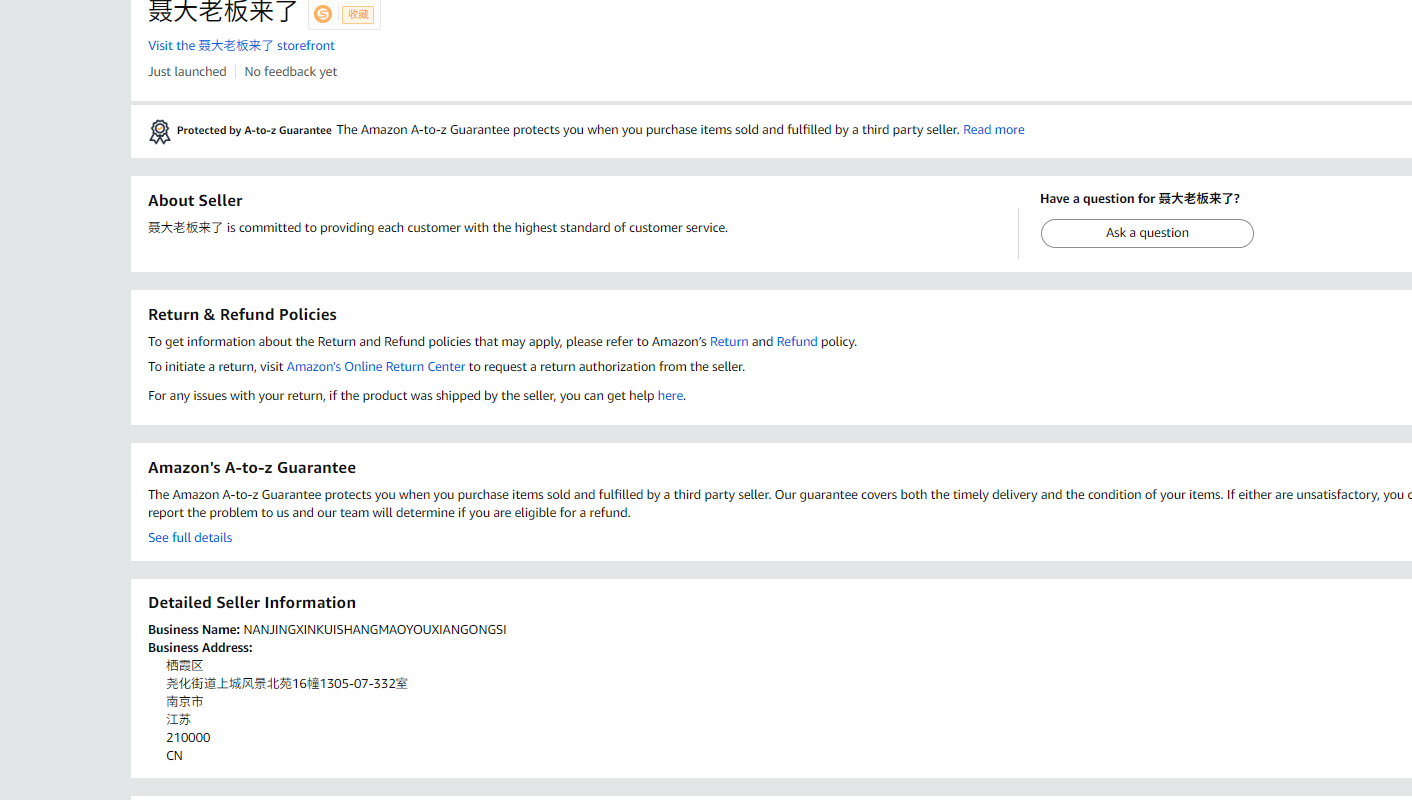Open Amazon's Refund policy link
This screenshot has height=800, width=1412.
point(797,341)
